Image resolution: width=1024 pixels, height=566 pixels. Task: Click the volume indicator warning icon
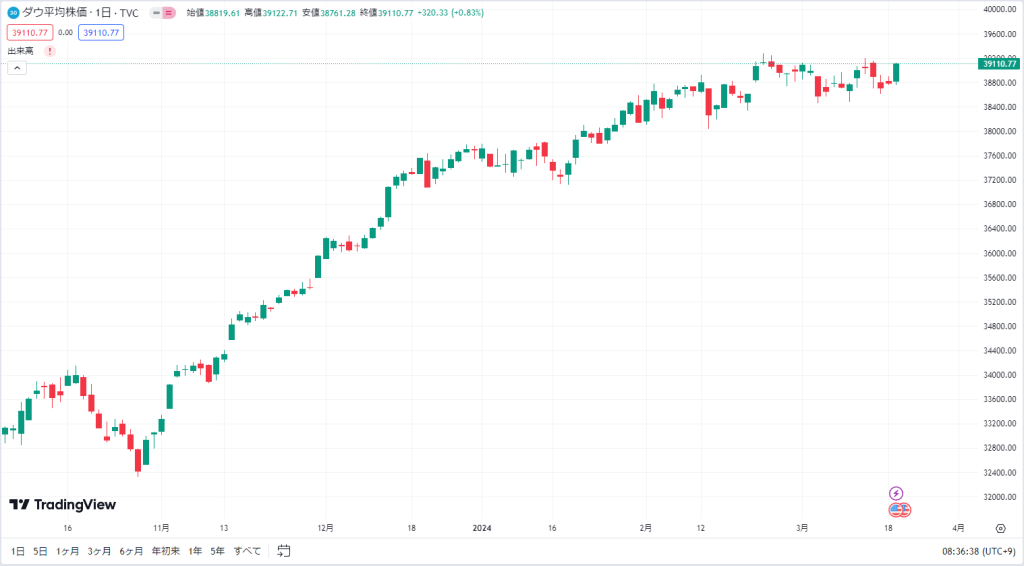point(50,51)
